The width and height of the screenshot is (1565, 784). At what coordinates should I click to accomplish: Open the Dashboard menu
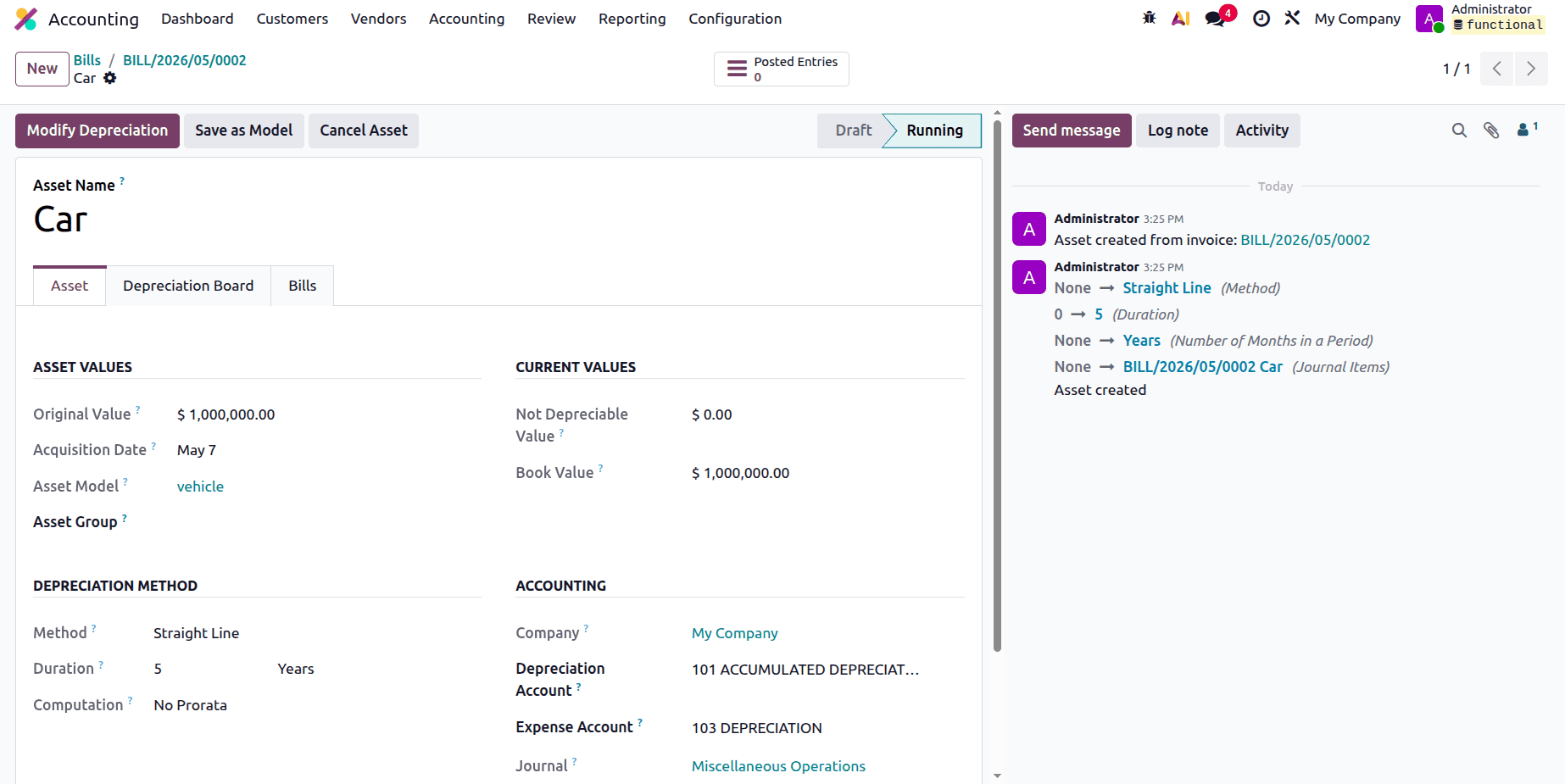198,19
